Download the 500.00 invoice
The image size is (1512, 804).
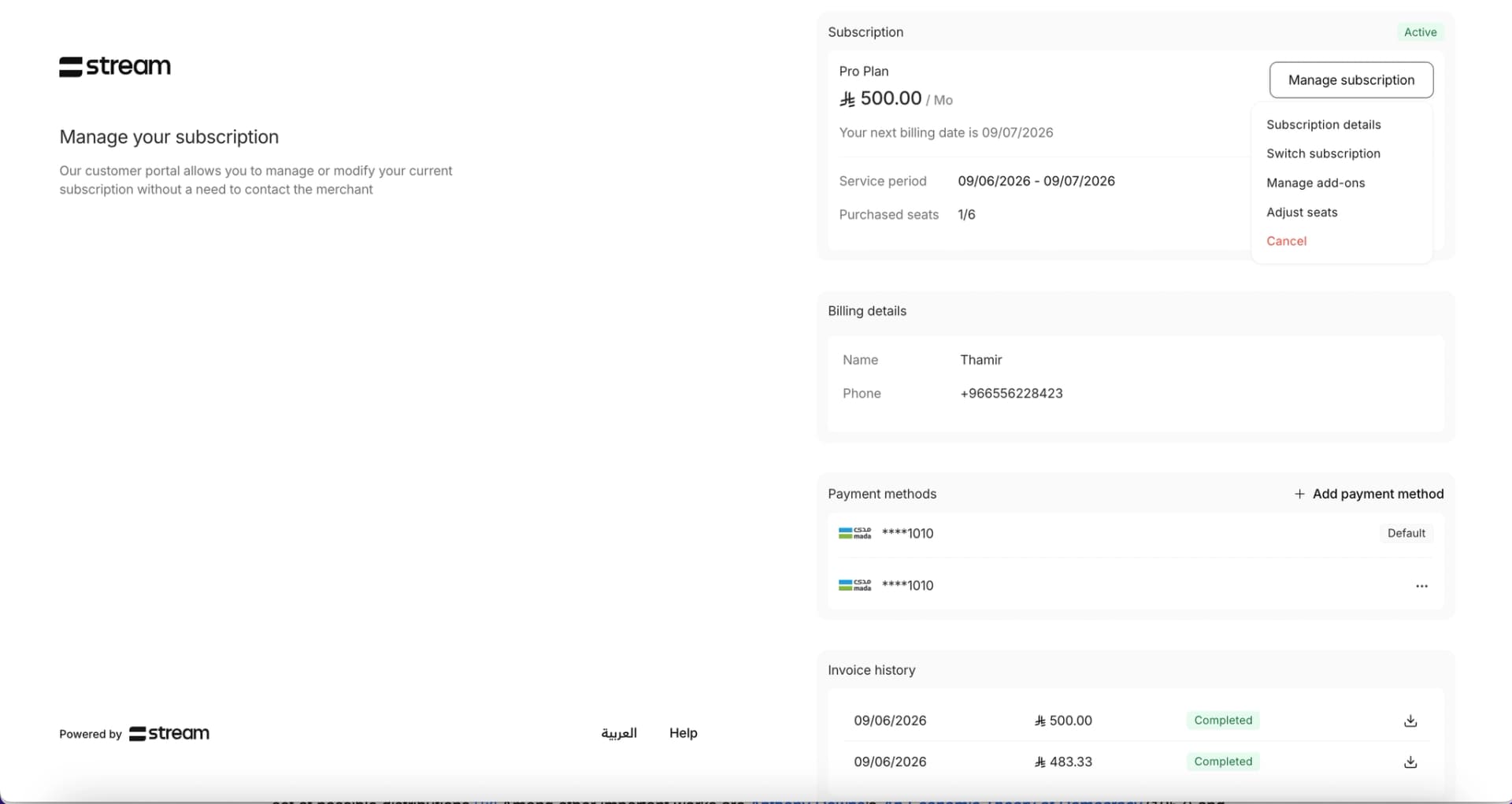[1410, 721]
